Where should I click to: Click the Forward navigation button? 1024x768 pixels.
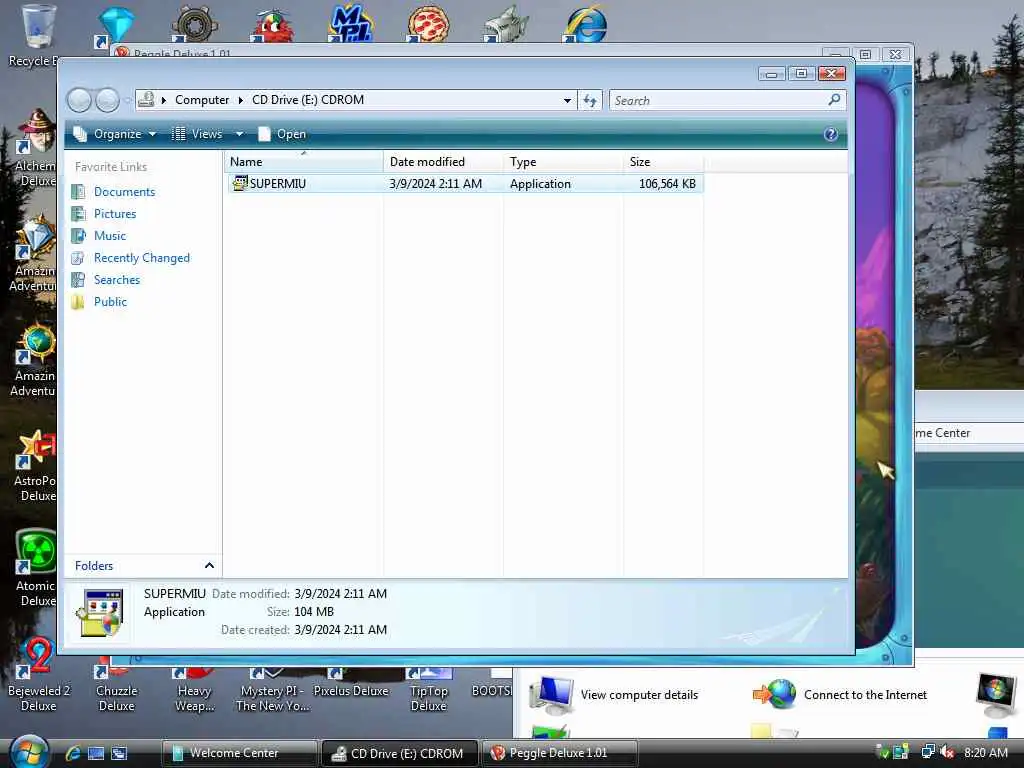(108, 100)
